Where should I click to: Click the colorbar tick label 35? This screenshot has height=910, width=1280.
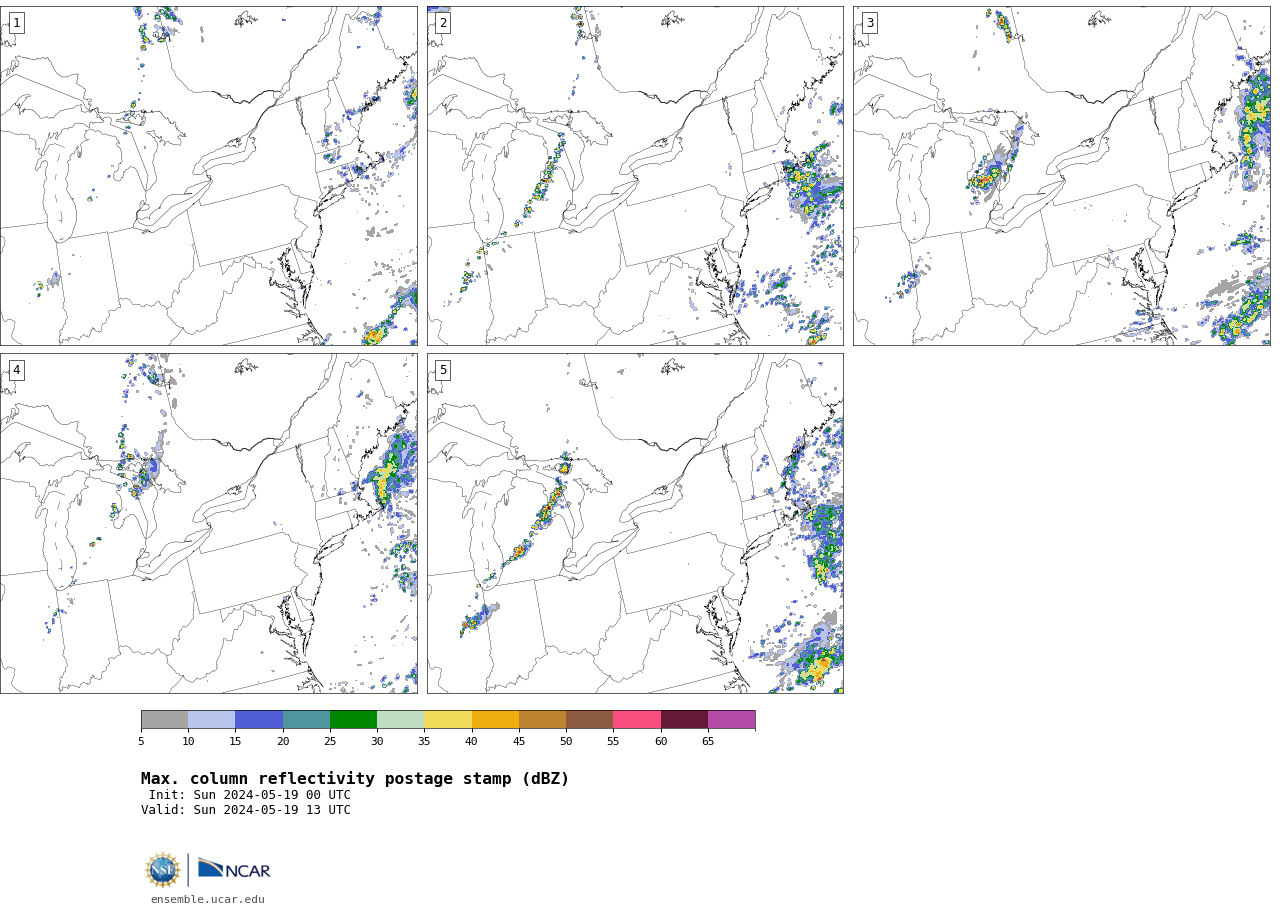424,741
